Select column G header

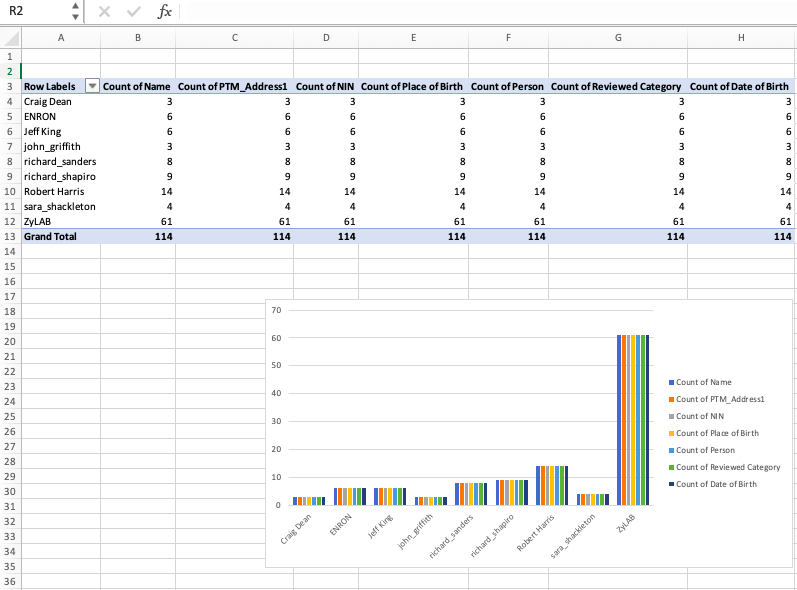pyautogui.click(x=618, y=38)
